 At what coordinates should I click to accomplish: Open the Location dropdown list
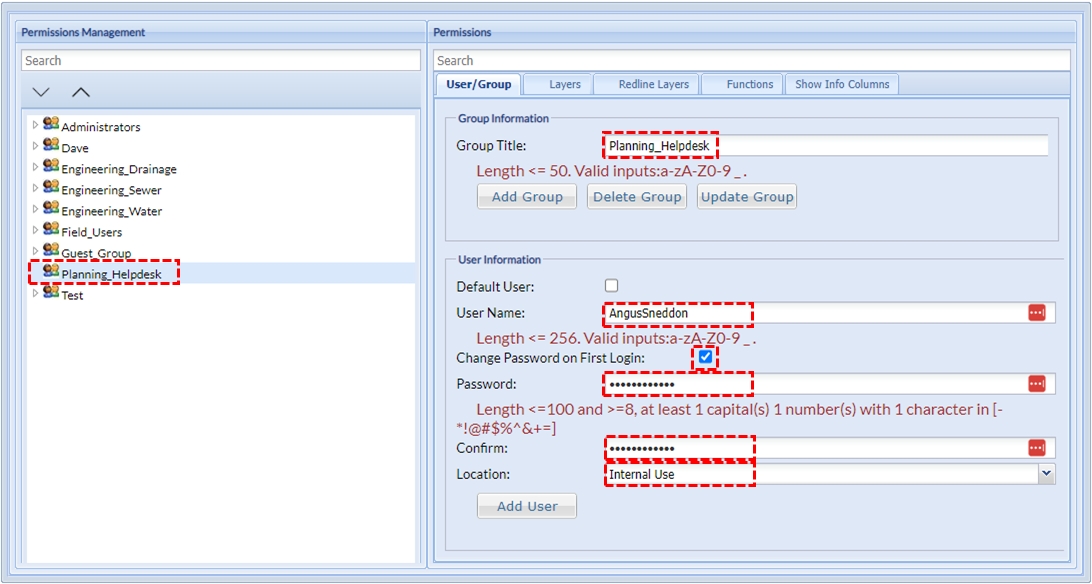[1046, 474]
